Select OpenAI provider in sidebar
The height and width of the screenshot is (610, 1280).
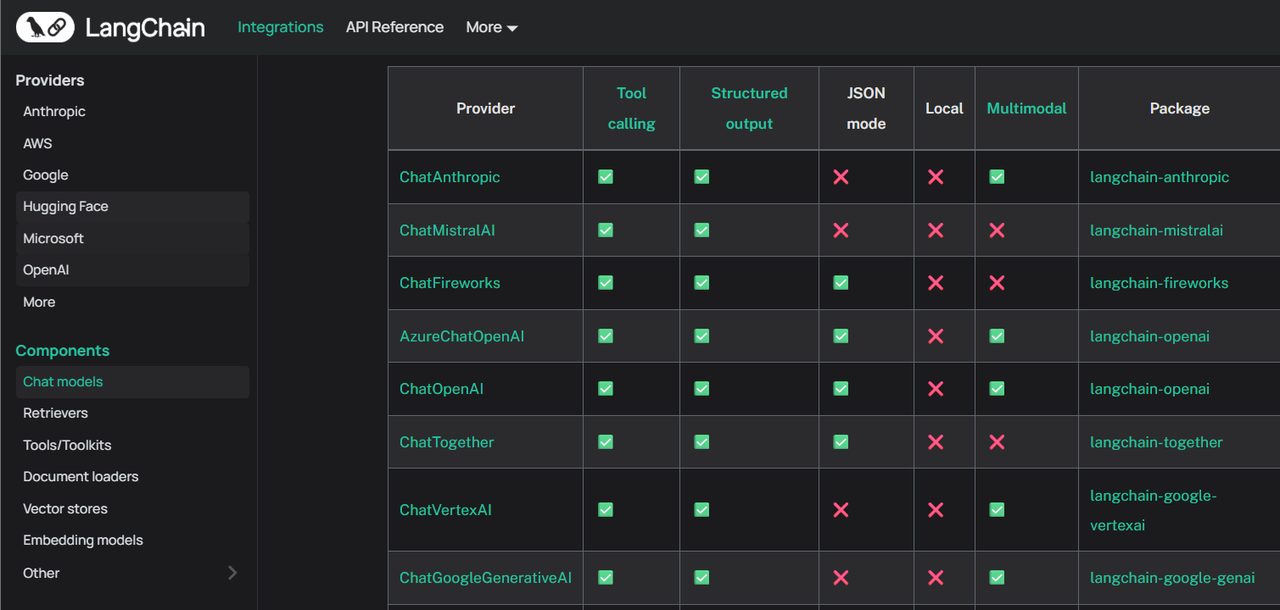[x=132, y=270]
